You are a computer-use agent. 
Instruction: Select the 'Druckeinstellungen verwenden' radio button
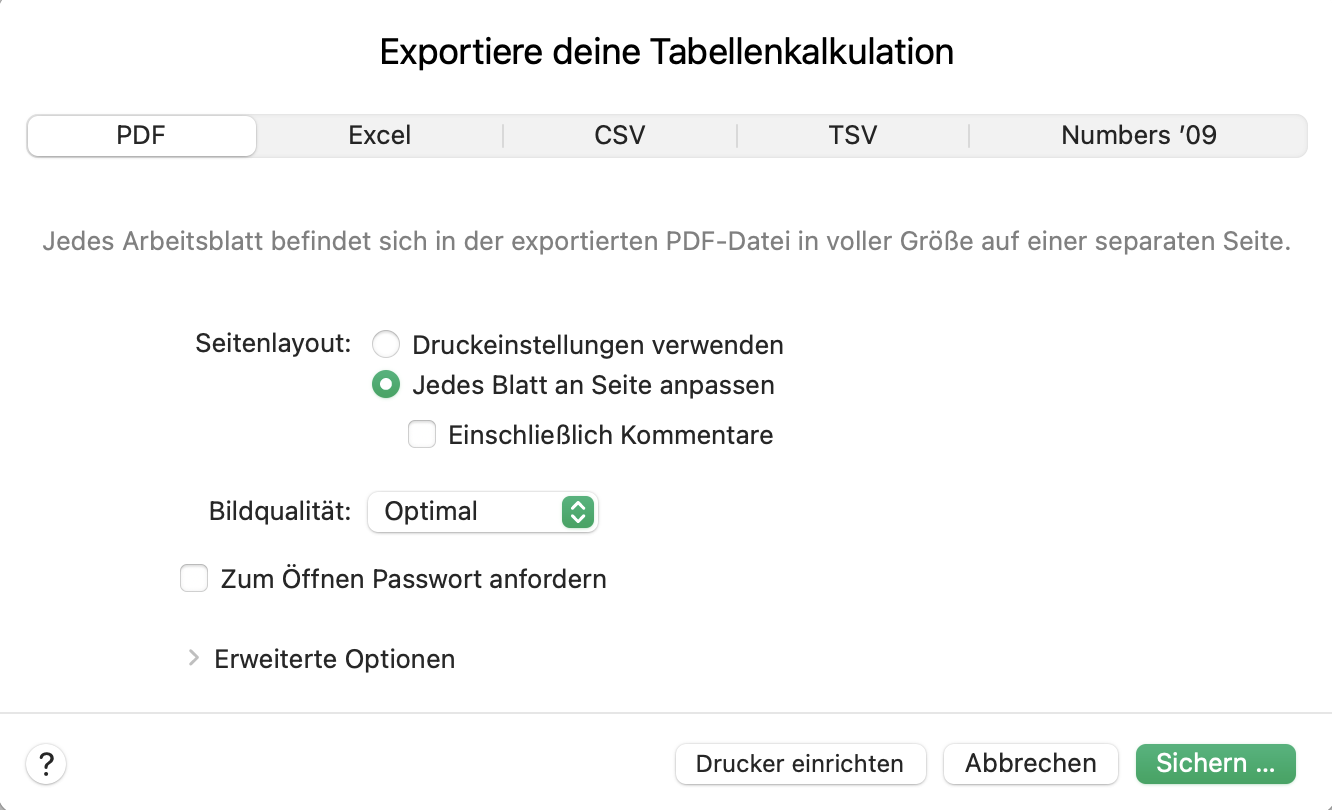tap(386, 345)
